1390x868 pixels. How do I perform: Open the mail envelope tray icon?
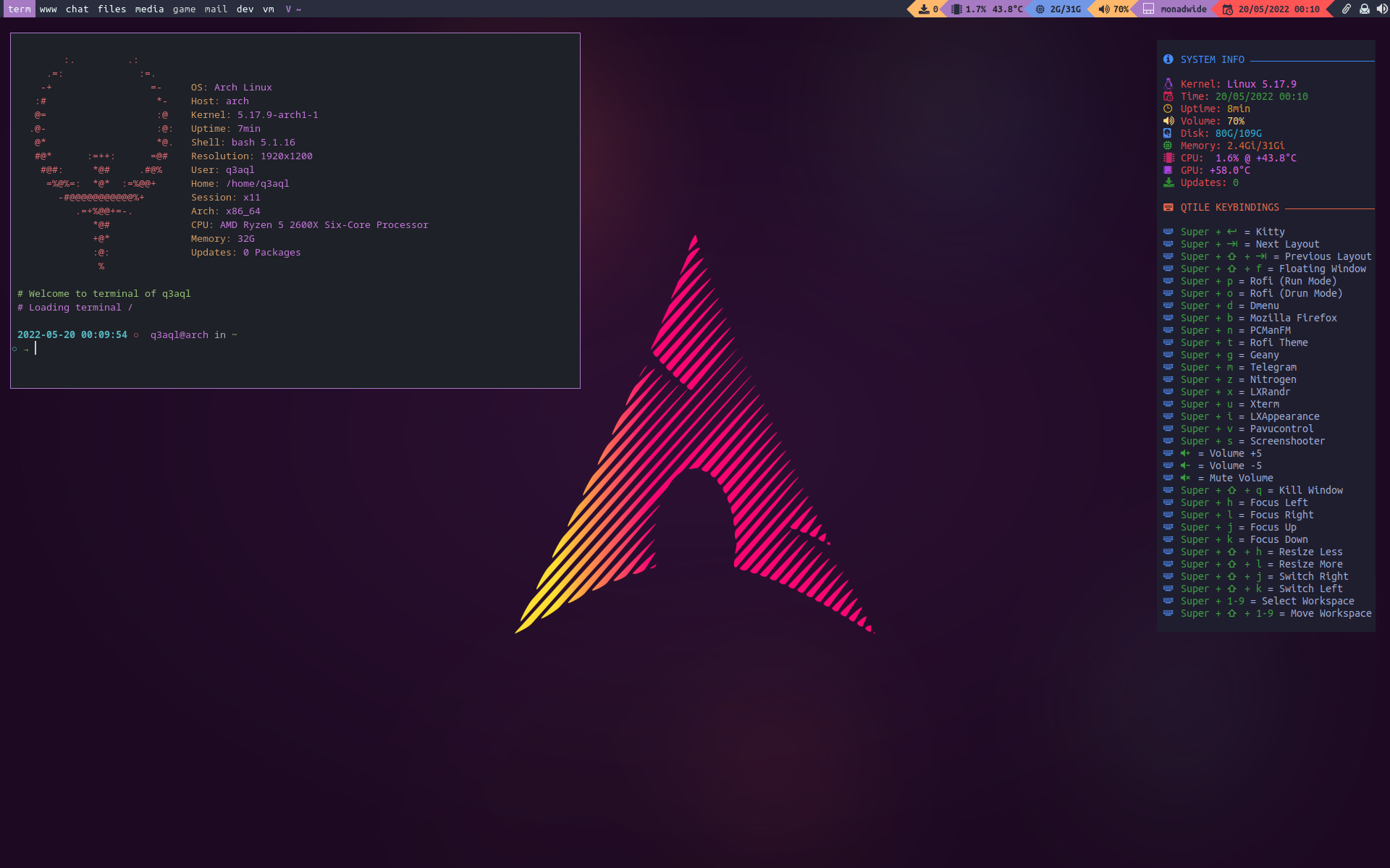point(1365,9)
